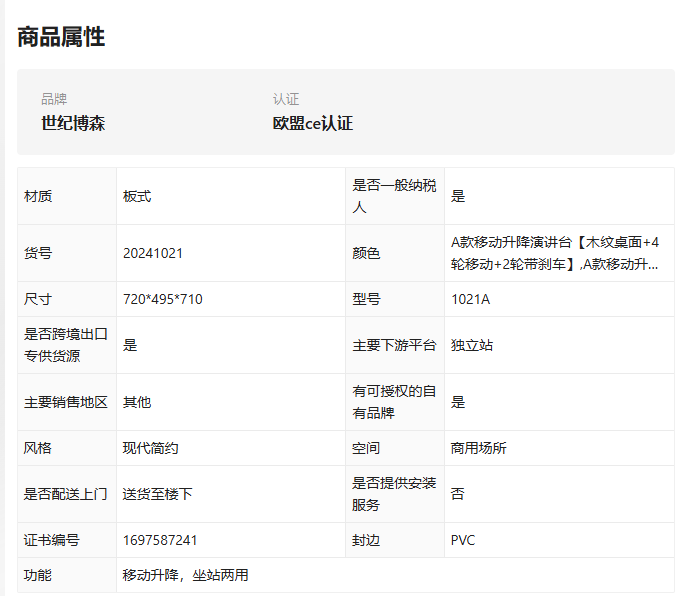Image resolution: width=680 pixels, height=596 pixels.
Task: Click the 功能 value 移动升降，坐站两用
Action: 186,575
